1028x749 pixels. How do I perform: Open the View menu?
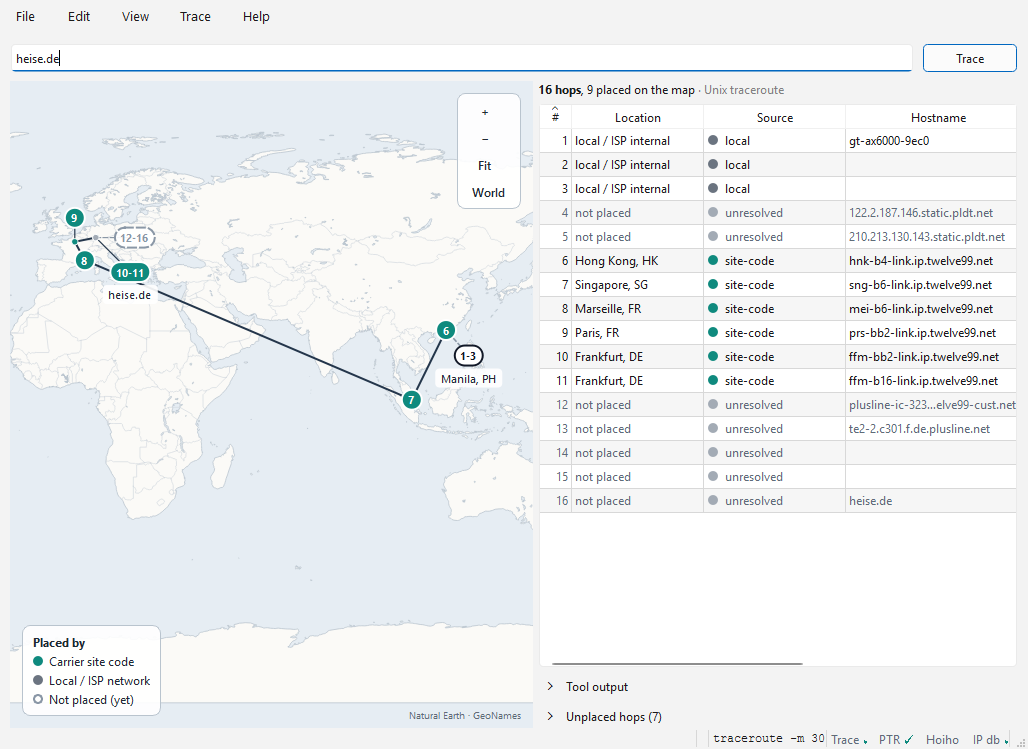(x=135, y=16)
